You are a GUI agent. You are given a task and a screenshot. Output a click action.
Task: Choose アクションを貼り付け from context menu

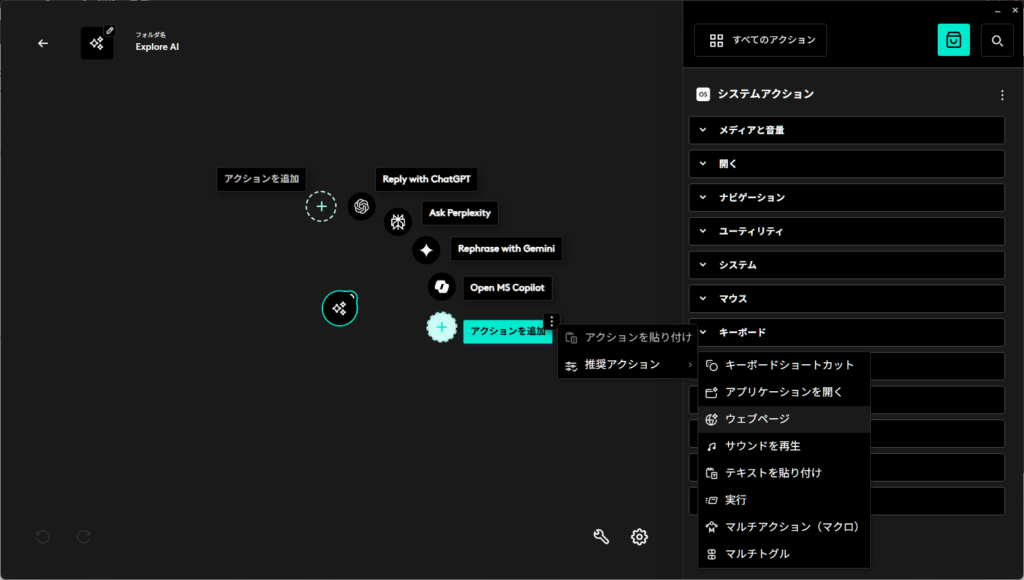pos(628,338)
